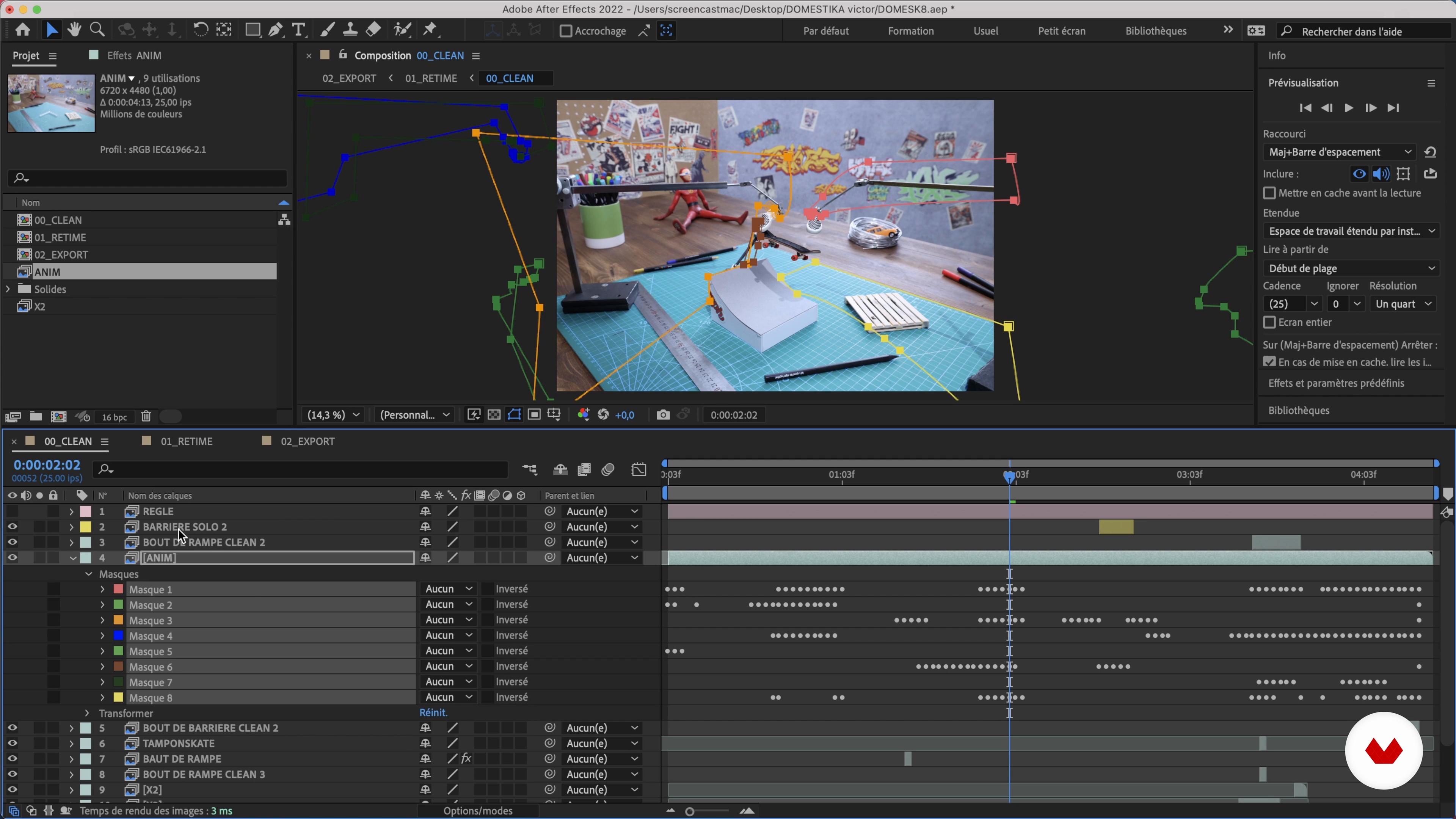Expand the Transformer properties

[87, 713]
